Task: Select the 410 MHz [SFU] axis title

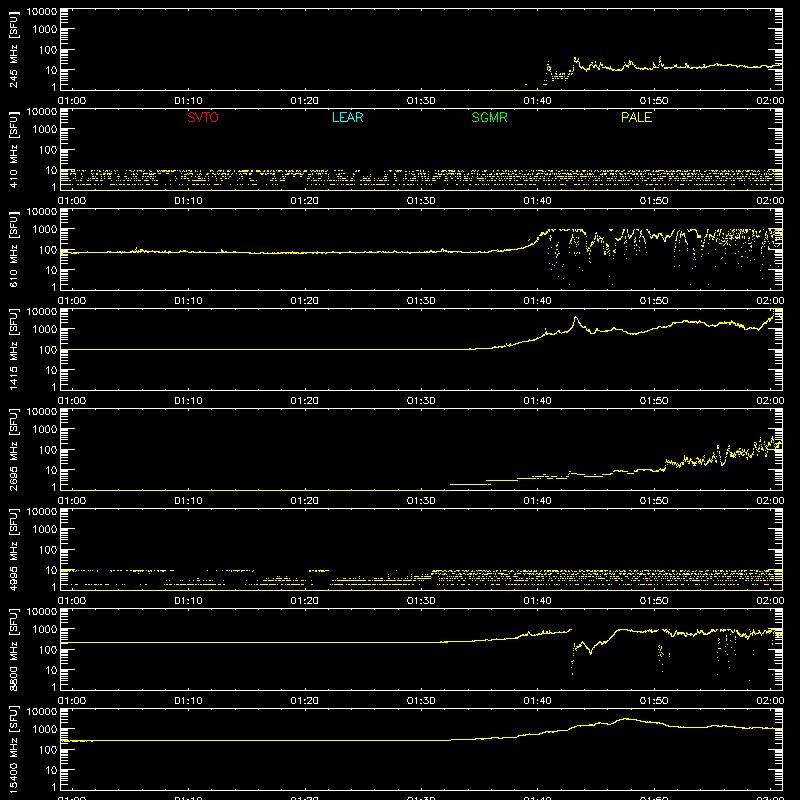Action: [x=13, y=149]
